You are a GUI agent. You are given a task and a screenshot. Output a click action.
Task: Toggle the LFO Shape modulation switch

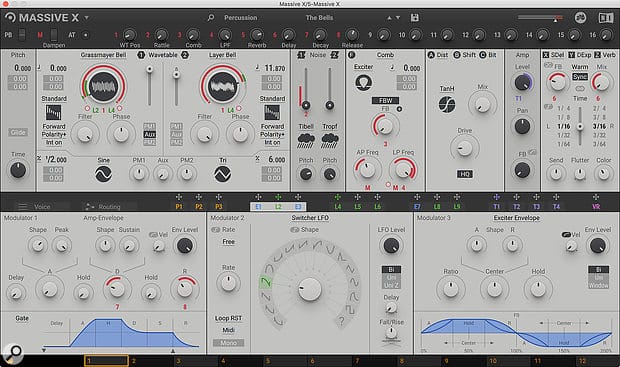(x=295, y=230)
